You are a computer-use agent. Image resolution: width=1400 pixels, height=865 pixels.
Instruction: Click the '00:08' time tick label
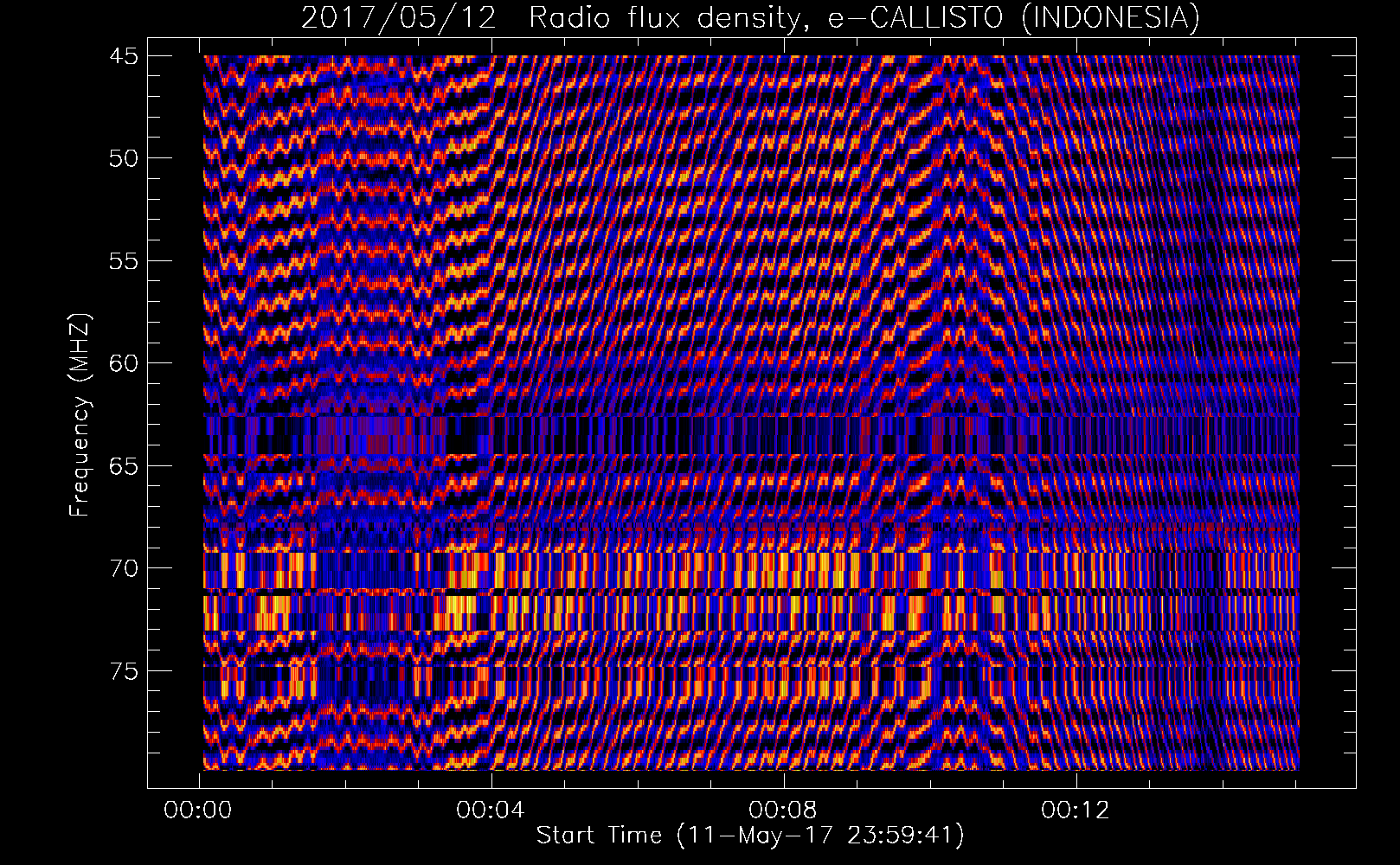[783, 811]
